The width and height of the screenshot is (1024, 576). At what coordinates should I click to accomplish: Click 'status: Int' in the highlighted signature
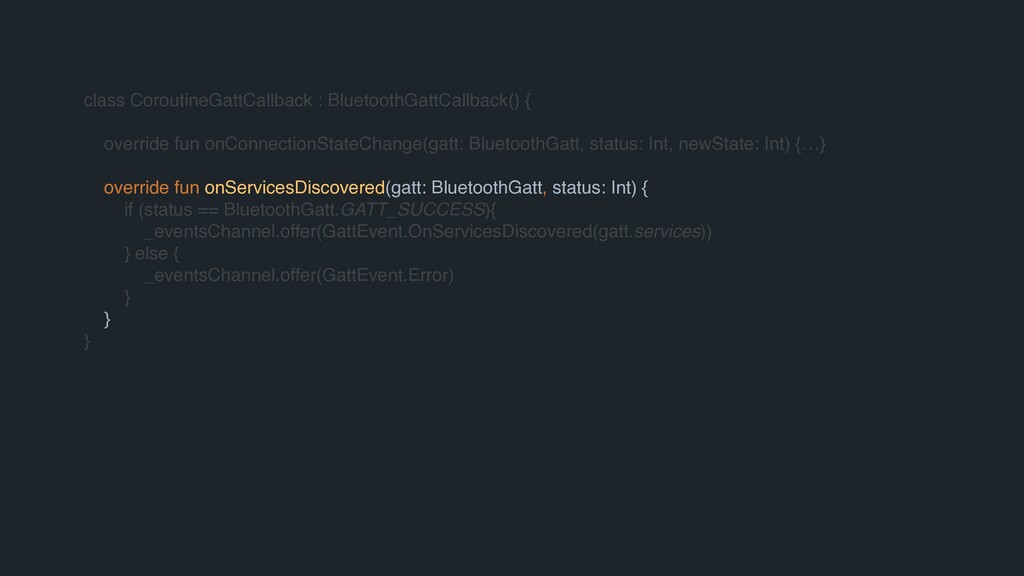591,187
